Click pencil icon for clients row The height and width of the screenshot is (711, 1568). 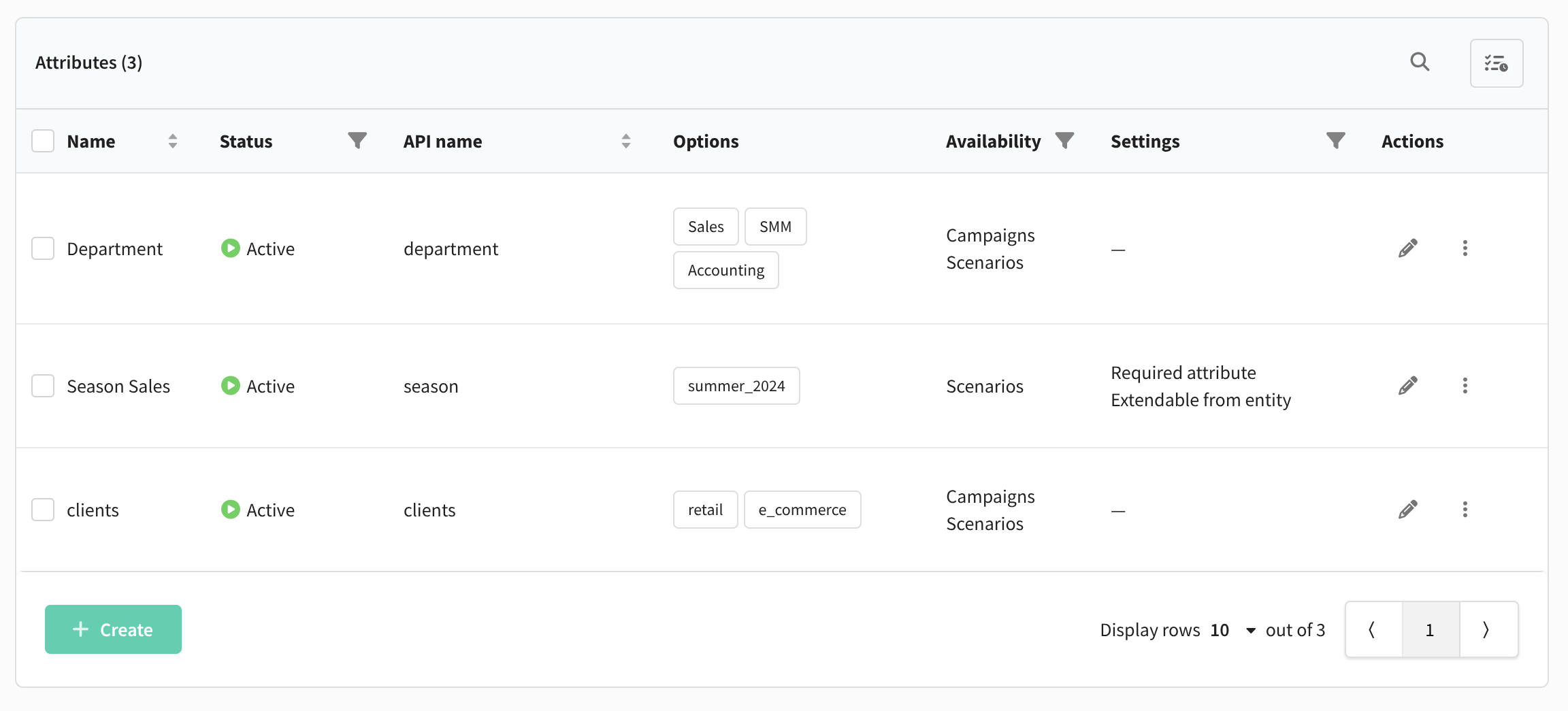click(x=1407, y=510)
